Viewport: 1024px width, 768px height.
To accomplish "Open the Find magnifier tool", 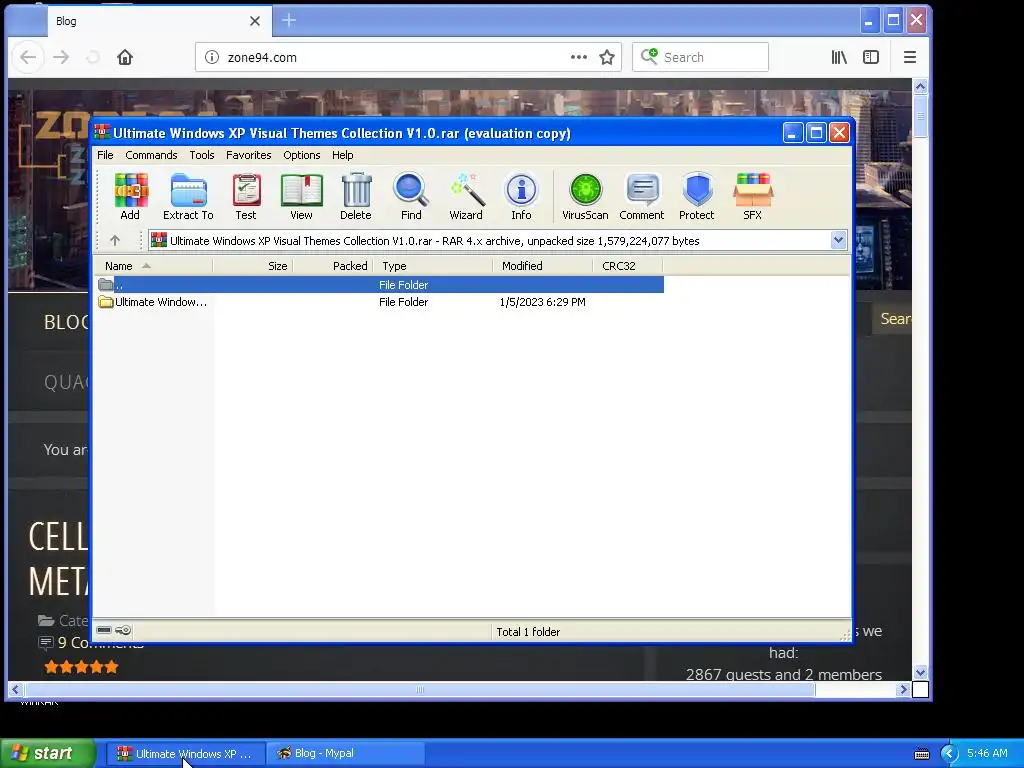I will point(411,196).
